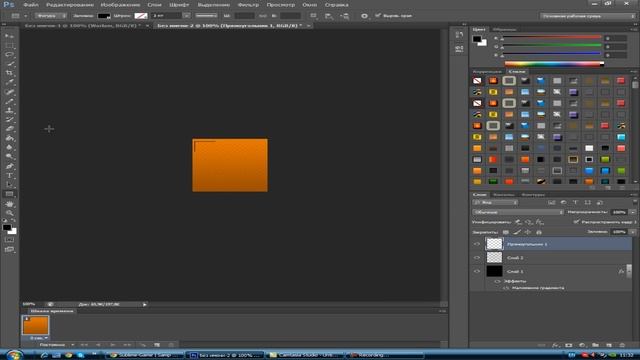Open the tool mode Фигура dropdown
Image resolution: width=640 pixels, height=360 pixels.
click(51, 16)
